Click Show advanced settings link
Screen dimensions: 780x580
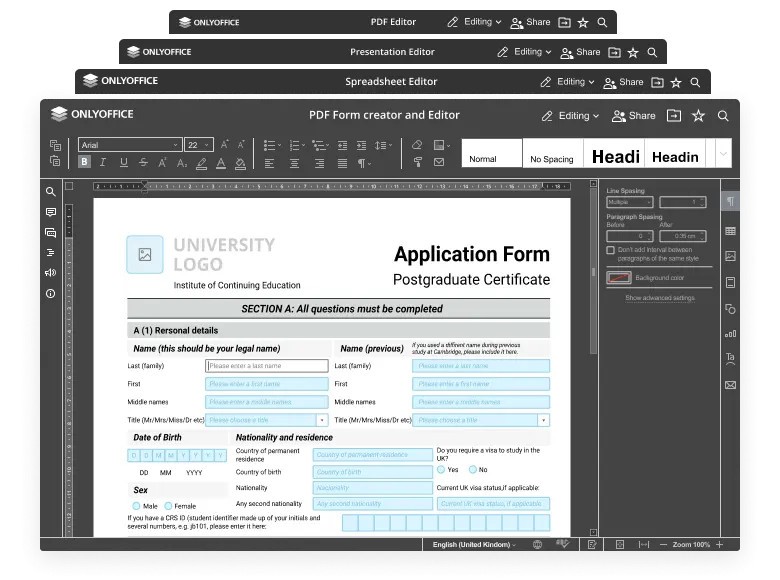pos(659,298)
